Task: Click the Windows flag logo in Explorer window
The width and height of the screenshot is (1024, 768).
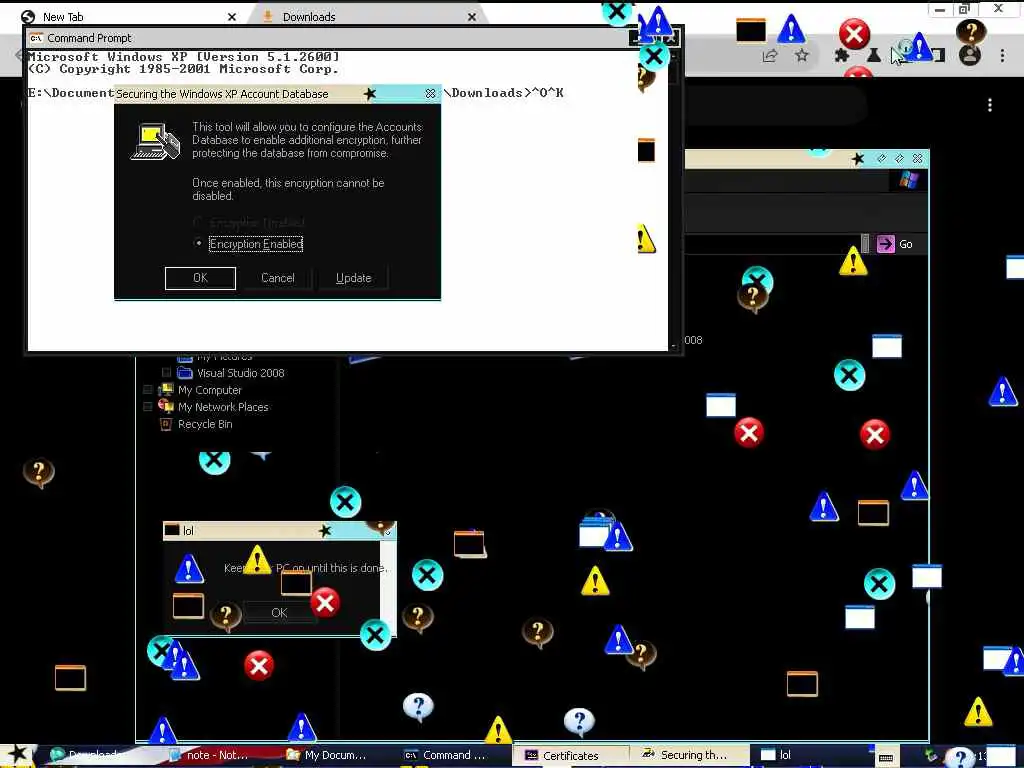Action: pos(908,180)
